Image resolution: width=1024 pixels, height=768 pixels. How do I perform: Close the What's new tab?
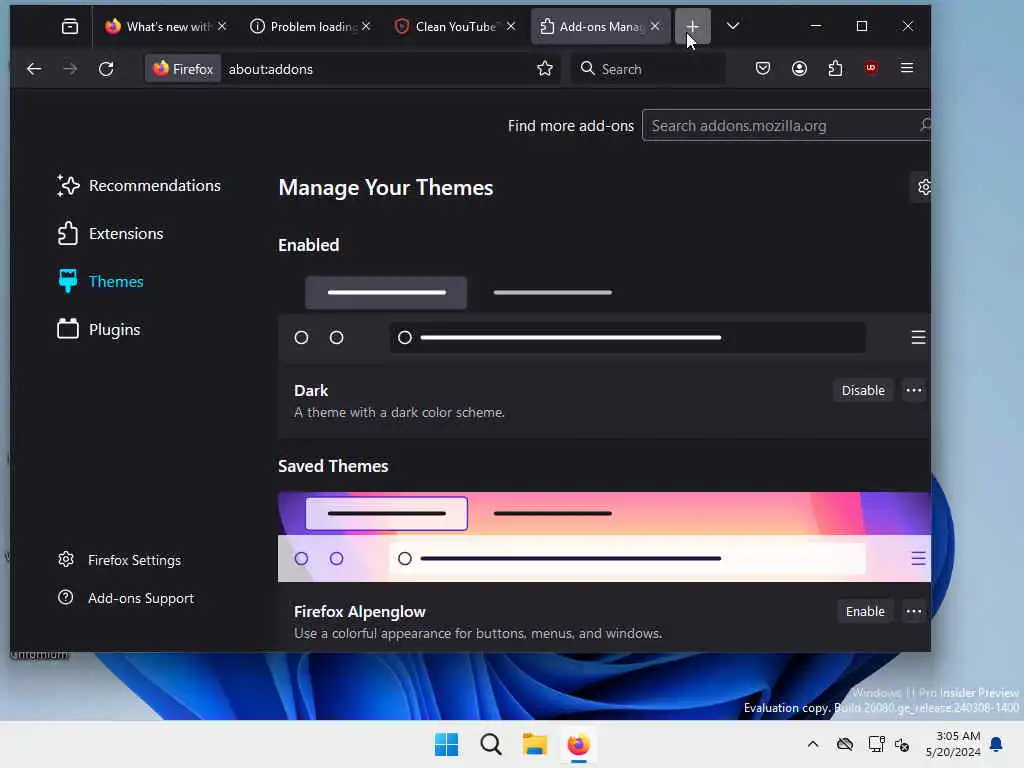tap(222, 26)
